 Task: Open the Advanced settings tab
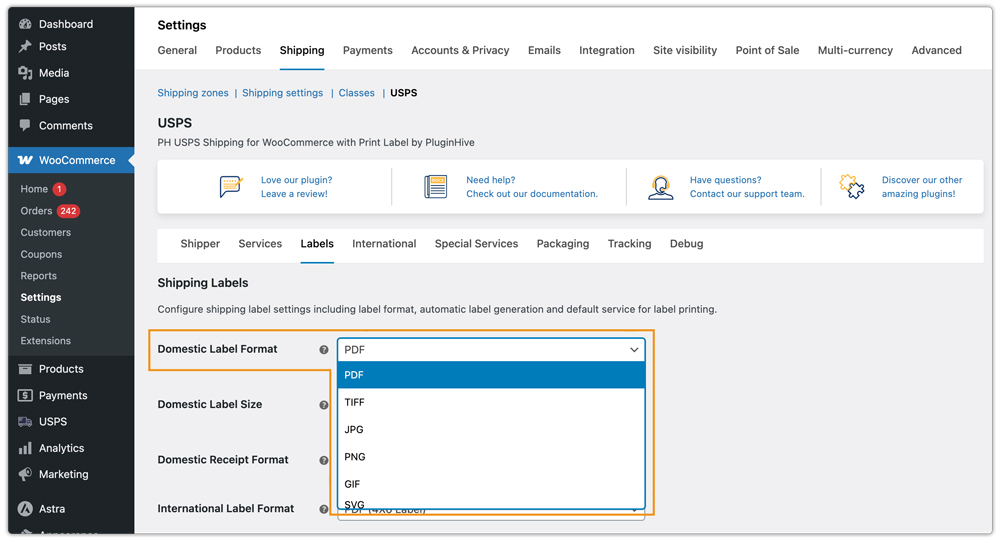pyautogui.click(x=936, y=50)
